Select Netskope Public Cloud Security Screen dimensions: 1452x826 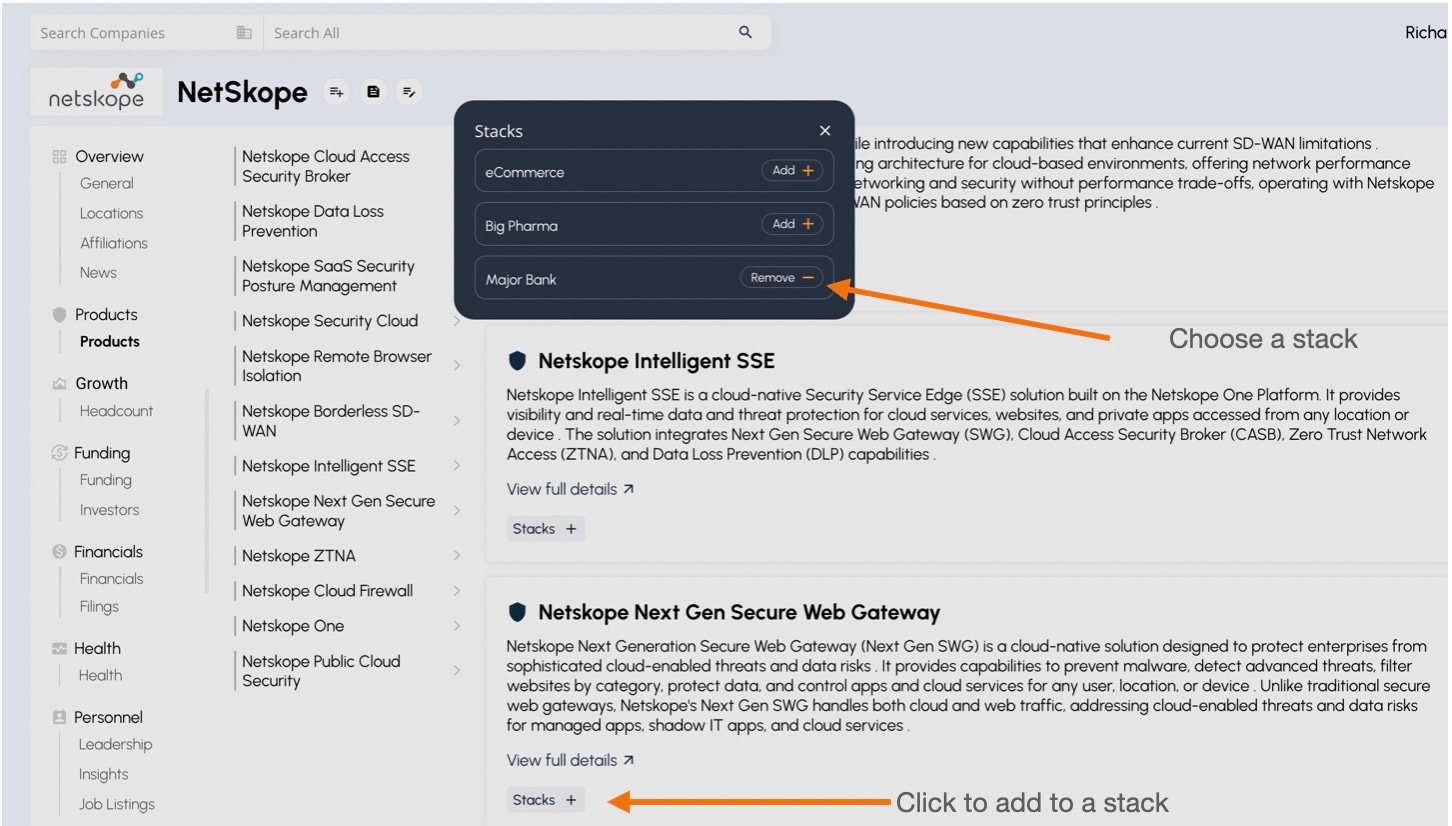tap(321, 671)
